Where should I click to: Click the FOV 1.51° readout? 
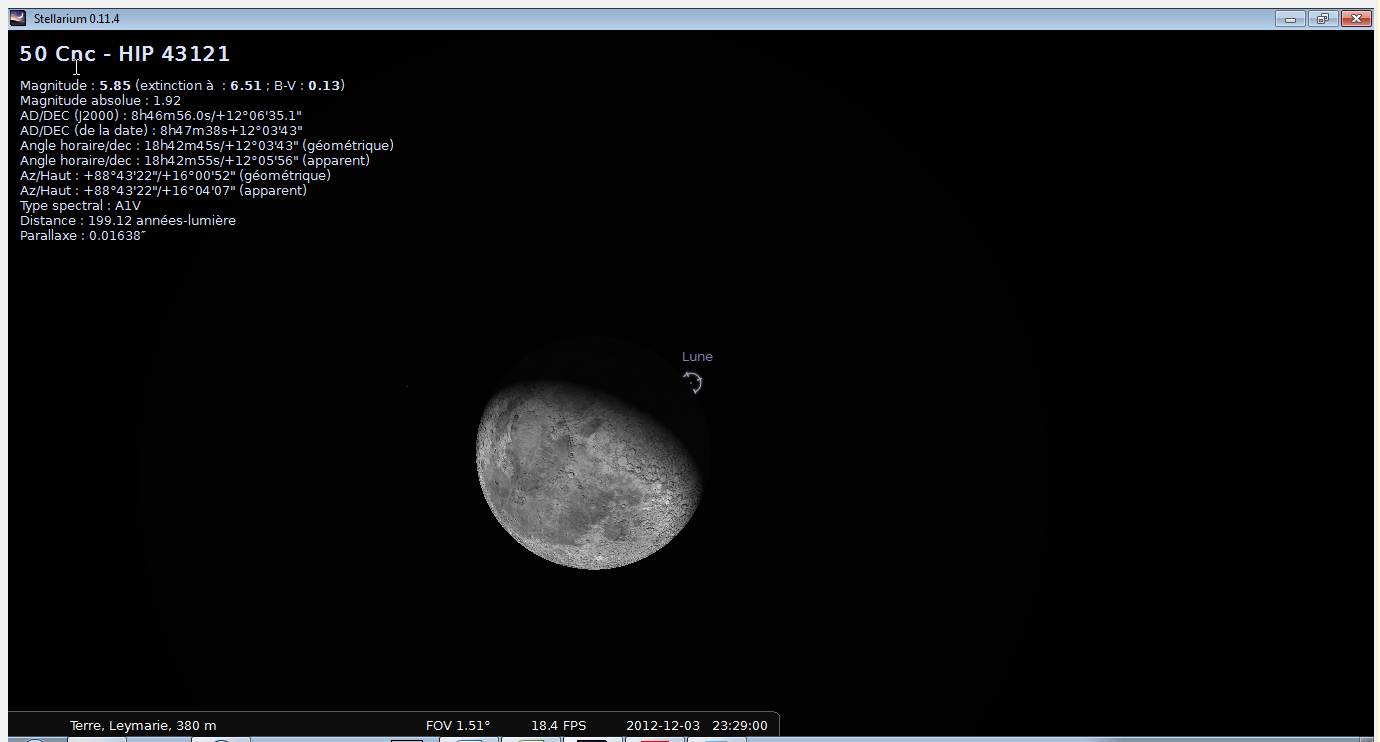click(x=458, y=726)
